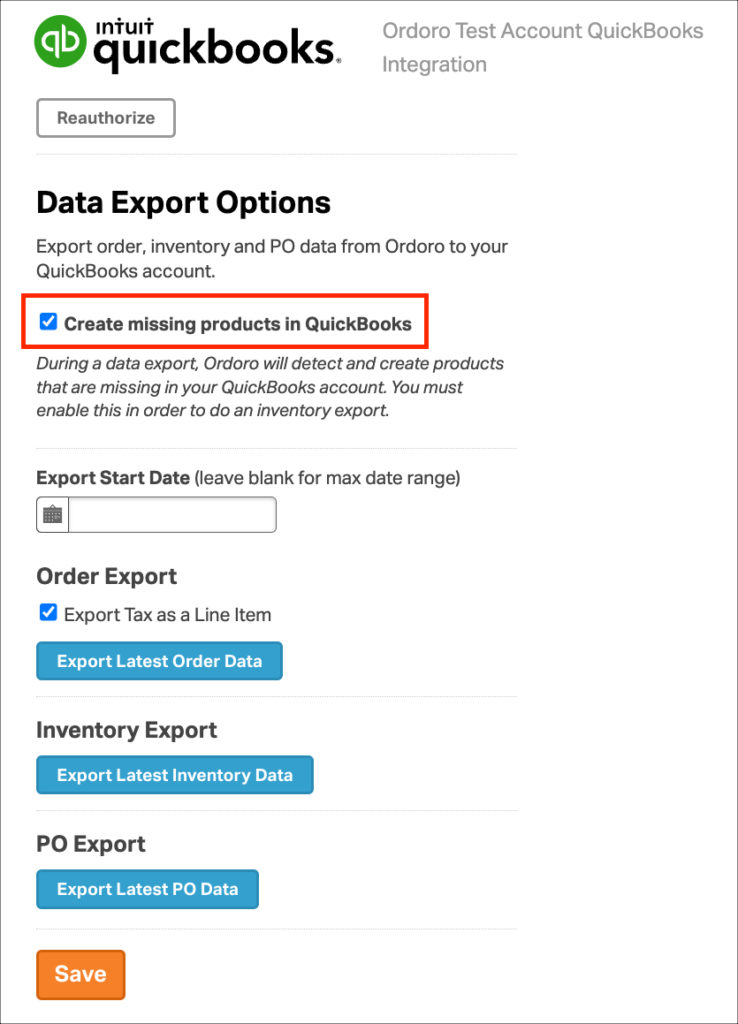Click the Reauthorize button
Screen dimensions: 738x1024
(x=106, y=118)
